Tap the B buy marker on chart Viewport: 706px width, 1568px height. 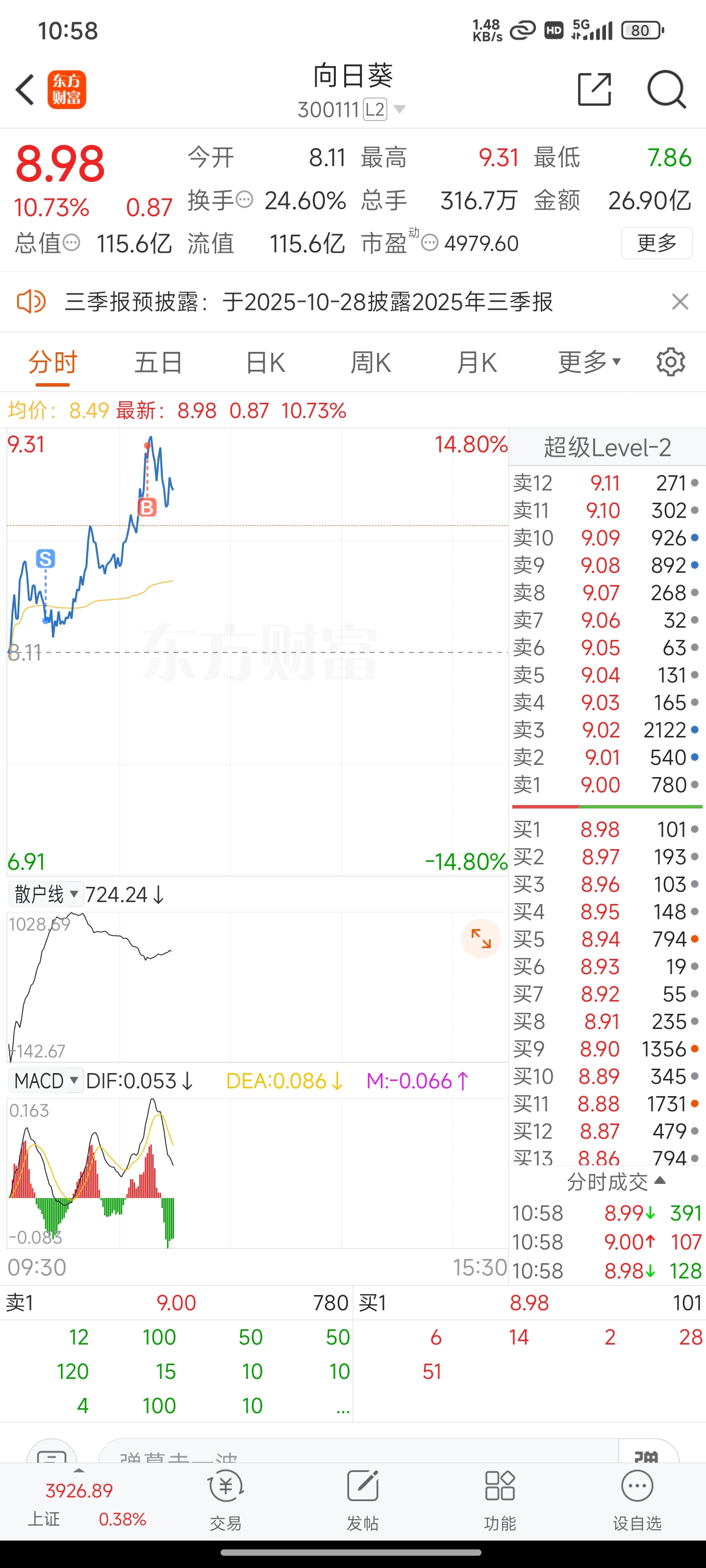coord(147,507)
